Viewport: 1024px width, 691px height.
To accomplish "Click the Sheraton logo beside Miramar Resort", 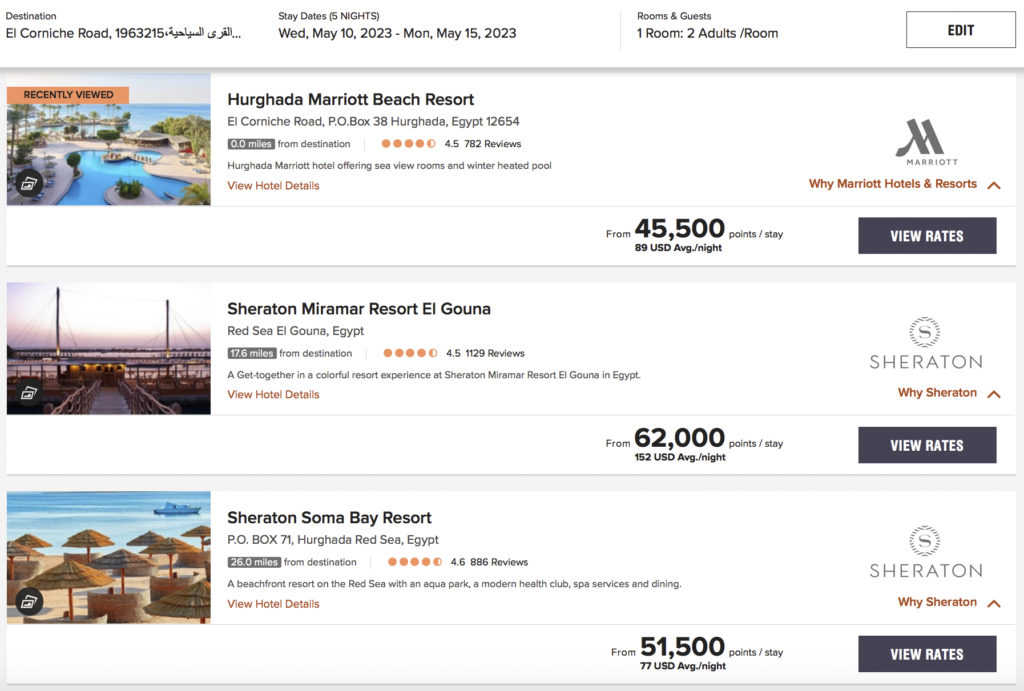I will click(x=925, y=343).
